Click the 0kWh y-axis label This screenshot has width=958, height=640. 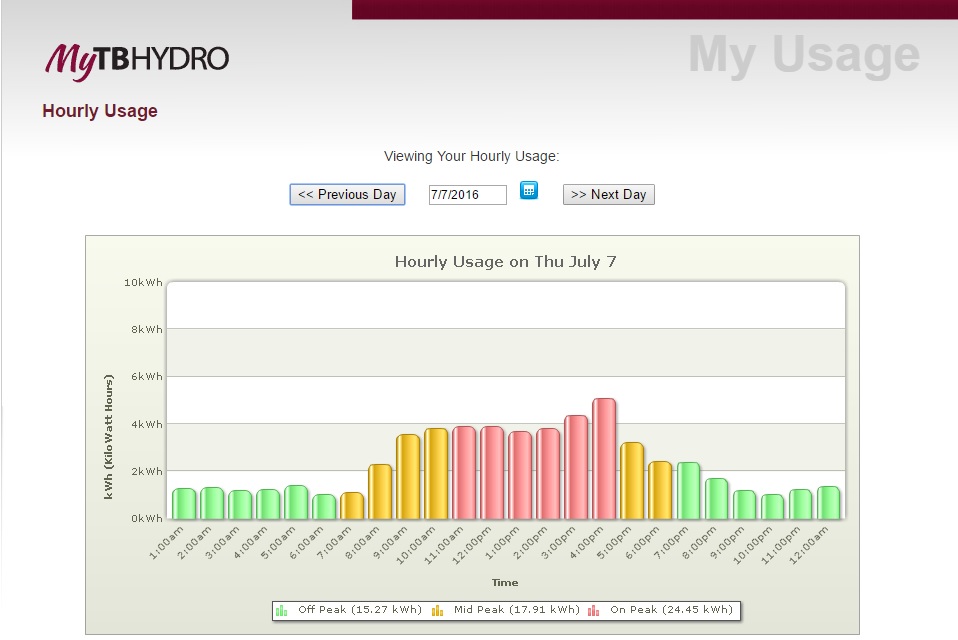[147, 518]
